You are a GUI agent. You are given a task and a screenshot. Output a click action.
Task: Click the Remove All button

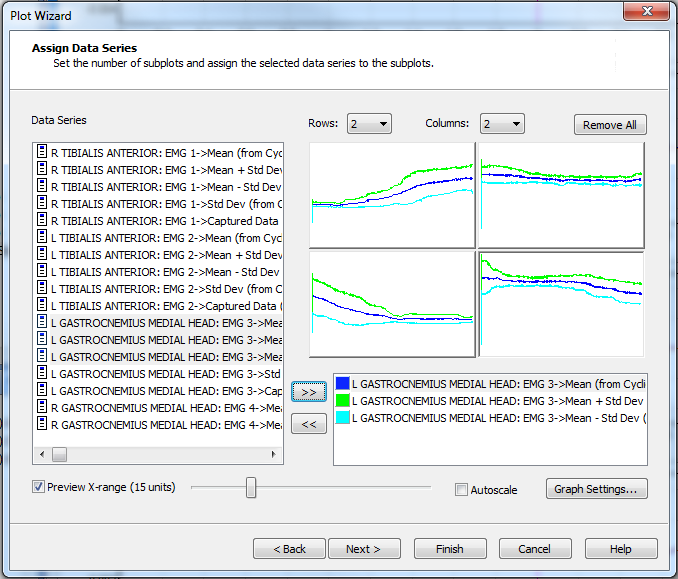pyautogui.click(x=610, y=125)
